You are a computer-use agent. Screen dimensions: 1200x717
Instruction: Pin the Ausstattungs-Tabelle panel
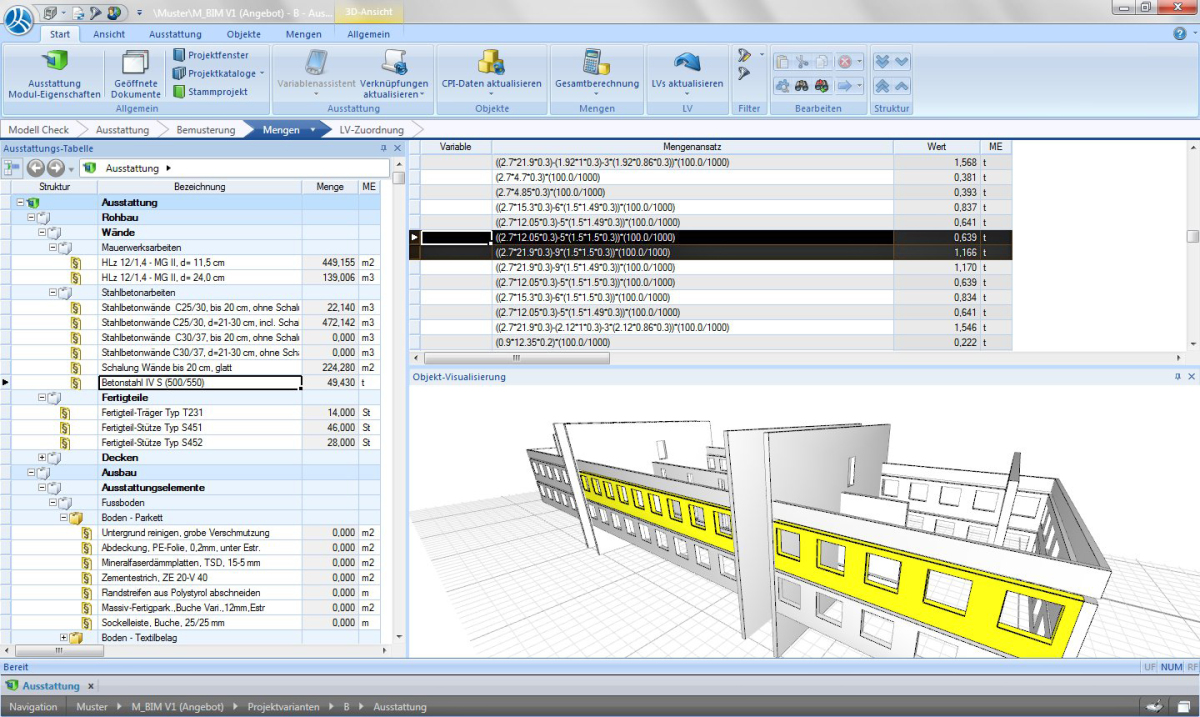point(383,149)
